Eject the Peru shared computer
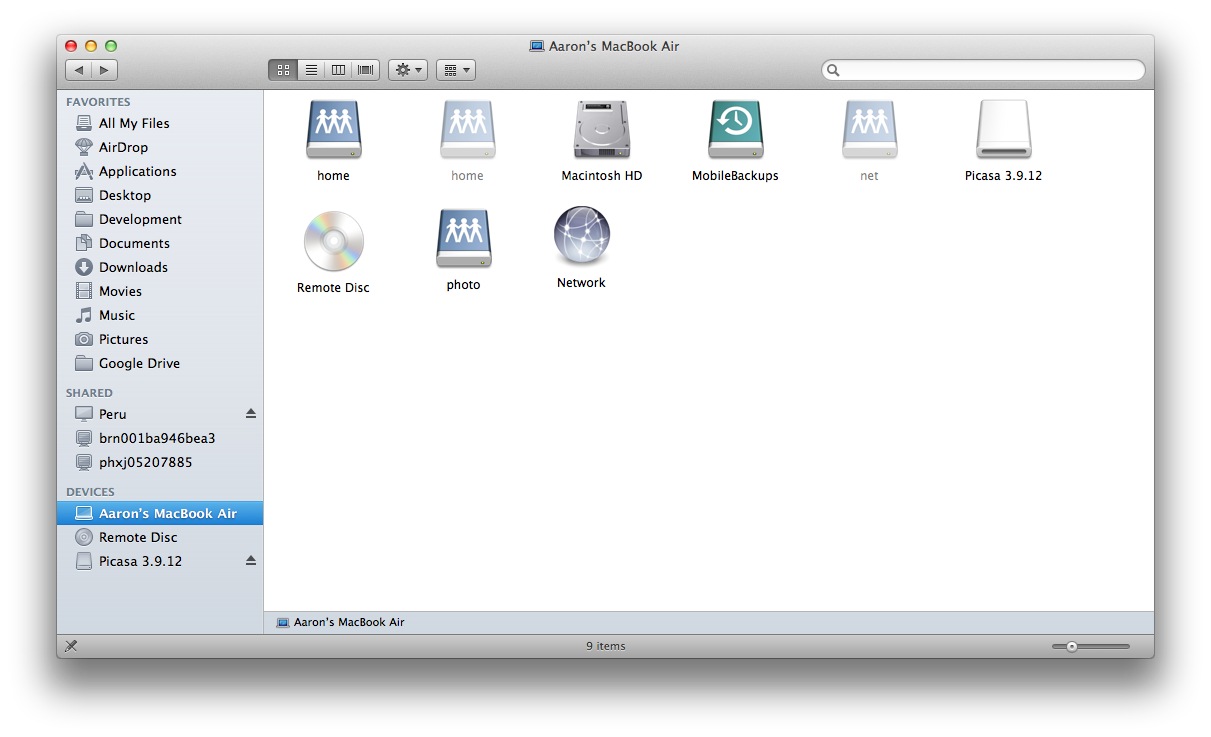Viewport: 1211px width, 737px height. click(x=251, y=414)
